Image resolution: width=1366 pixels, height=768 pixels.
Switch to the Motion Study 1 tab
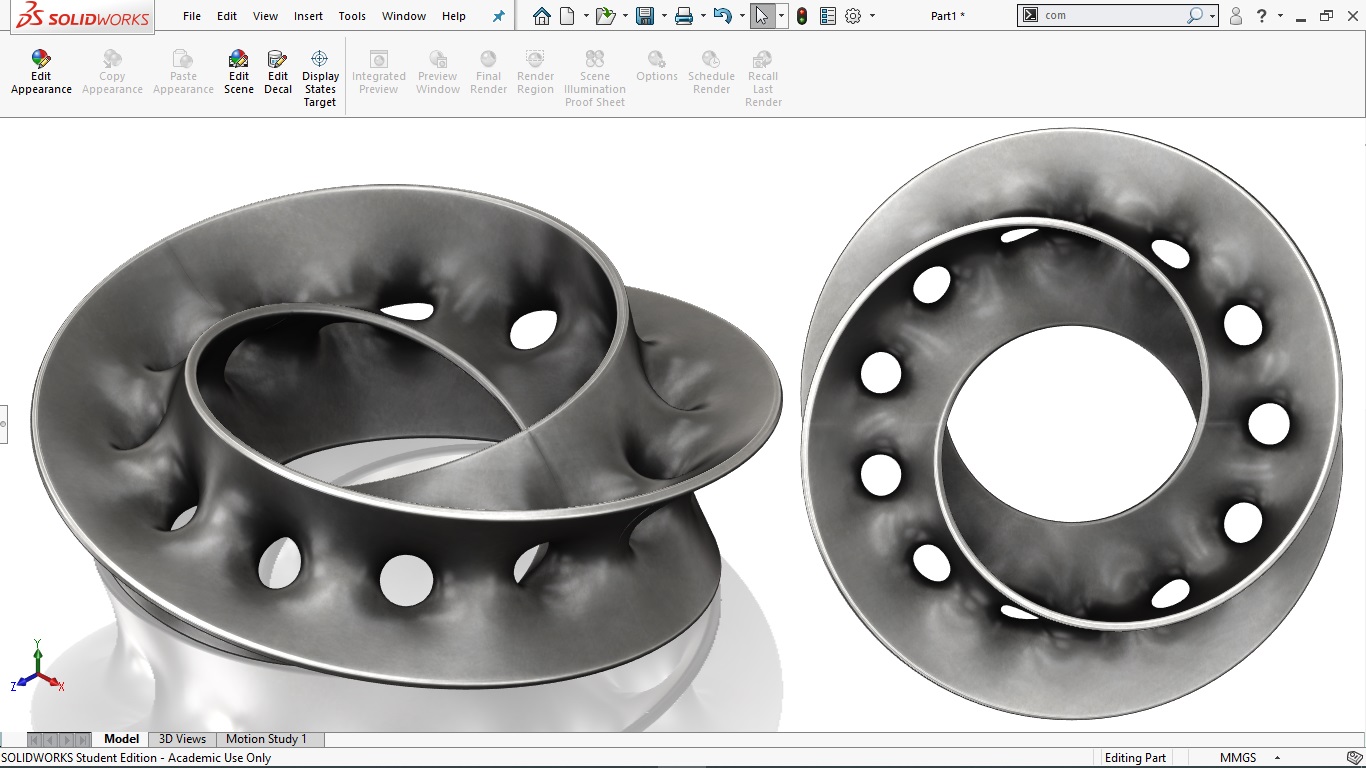(266, 739)
